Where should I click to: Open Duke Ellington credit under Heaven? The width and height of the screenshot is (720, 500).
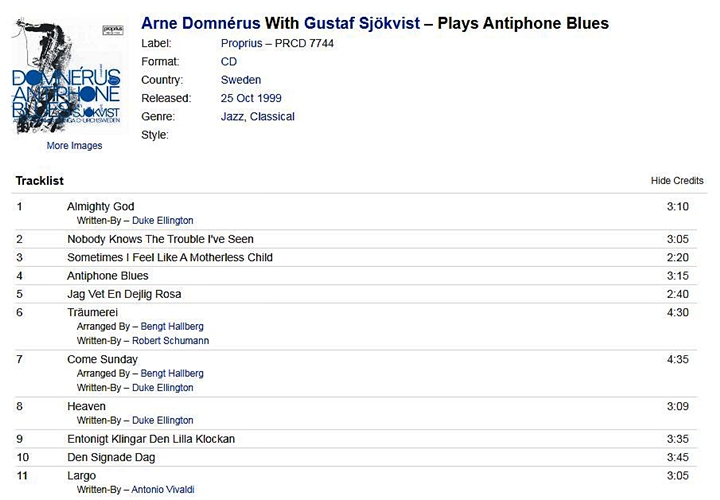[163, 420]
